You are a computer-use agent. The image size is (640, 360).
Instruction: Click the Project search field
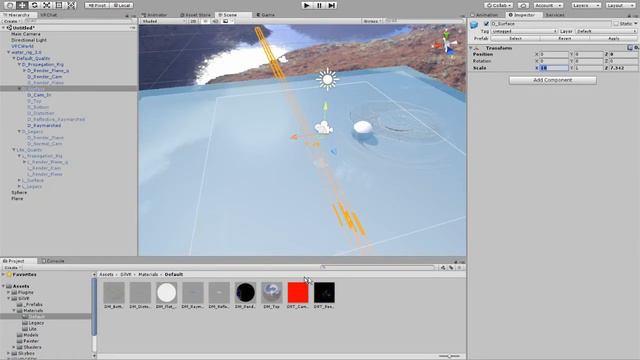(x=378, y=268)
